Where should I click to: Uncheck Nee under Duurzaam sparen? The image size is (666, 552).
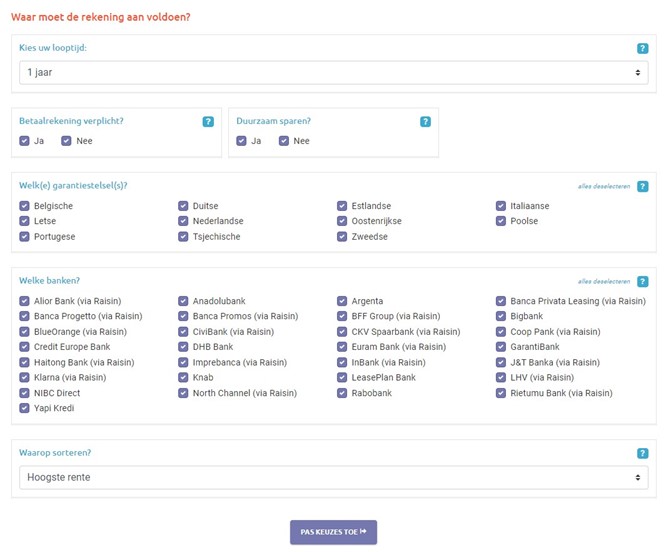[284, 141]
